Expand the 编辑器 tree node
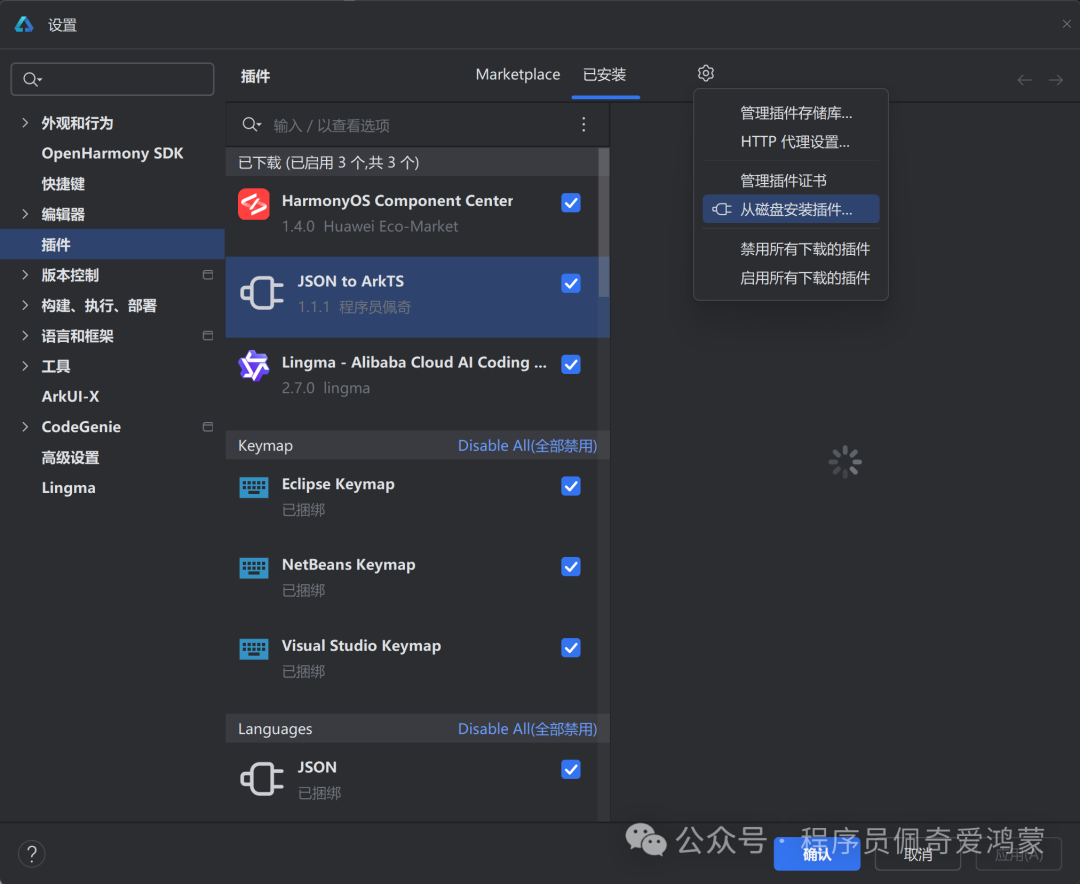Viewport: 1080px width, 884px height. (25, 214)
